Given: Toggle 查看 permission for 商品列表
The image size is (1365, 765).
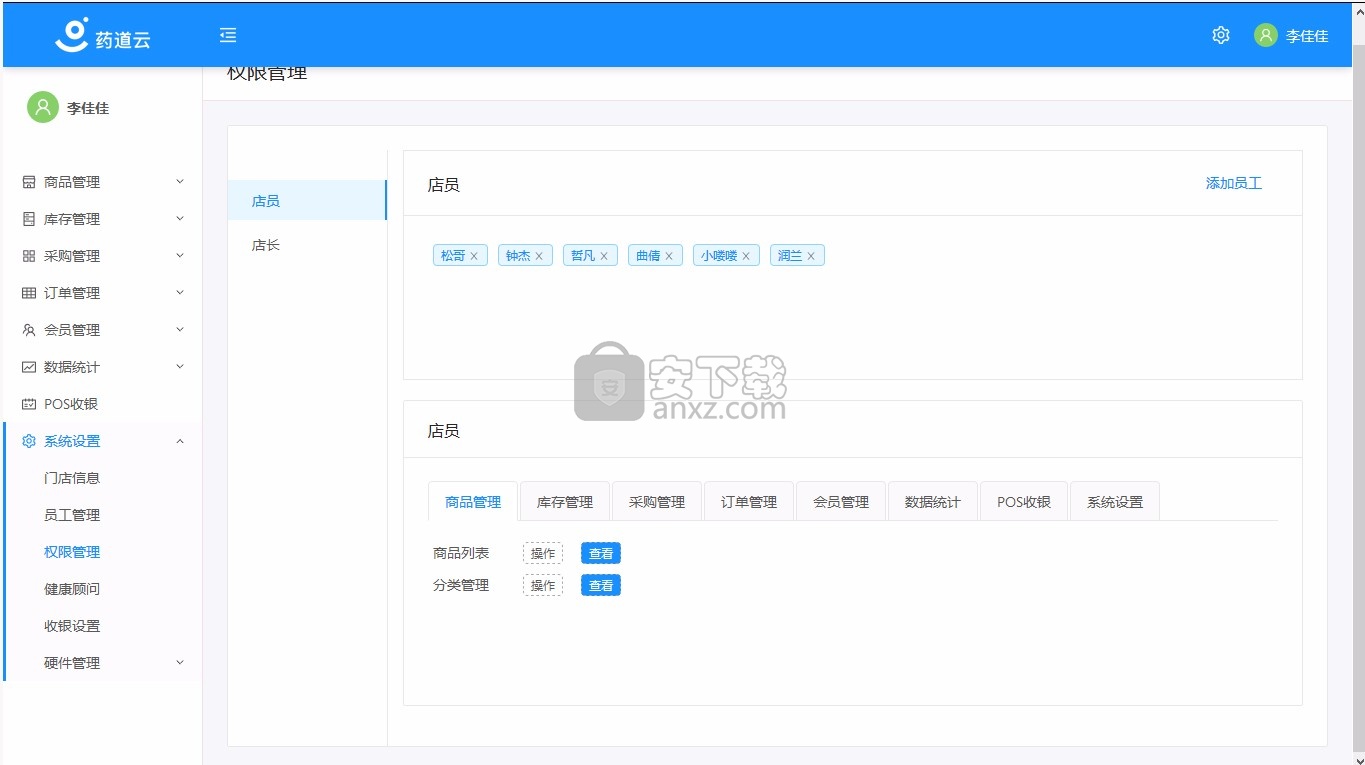Looking at the screenshot, I should click(601, 553).
